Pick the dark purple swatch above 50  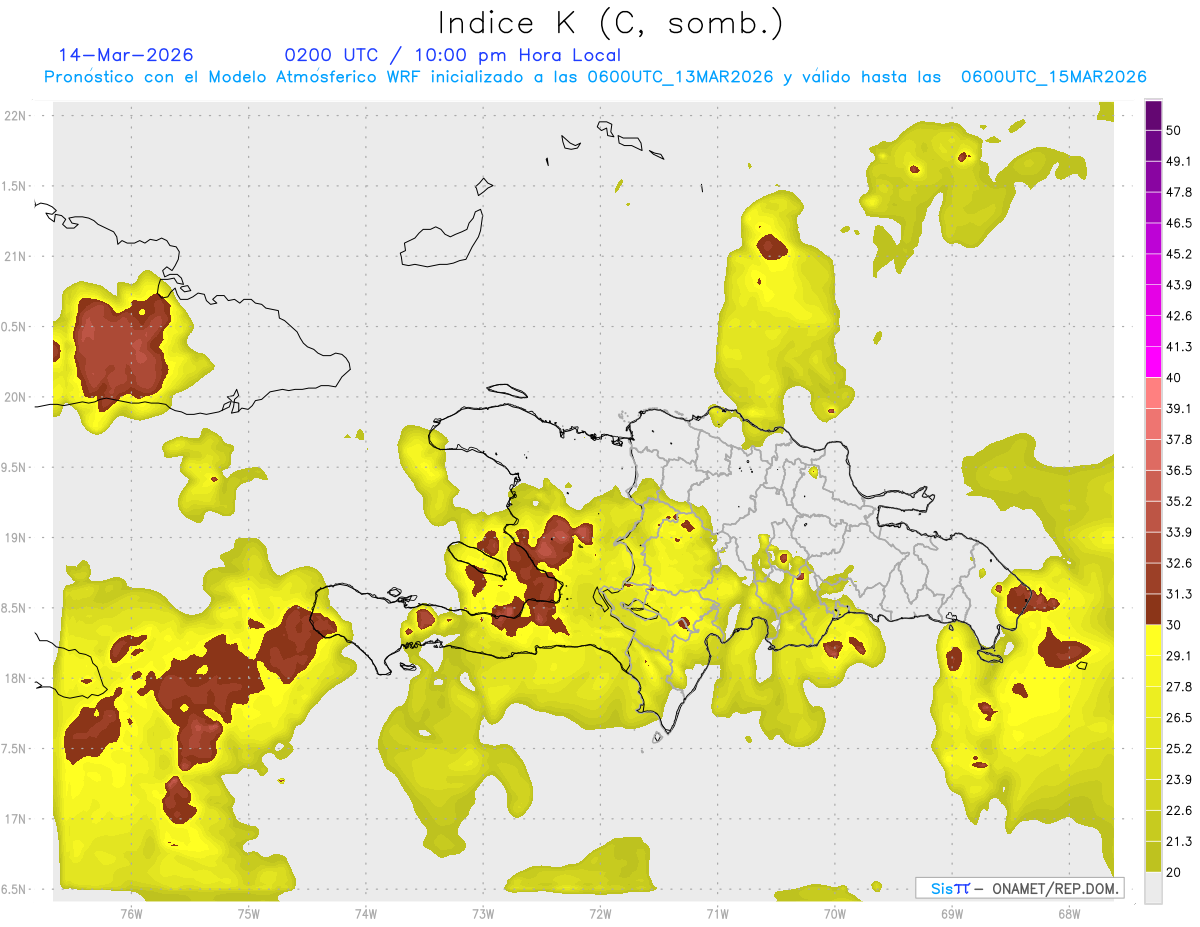pyautogui.click(x=1153, y=115)
